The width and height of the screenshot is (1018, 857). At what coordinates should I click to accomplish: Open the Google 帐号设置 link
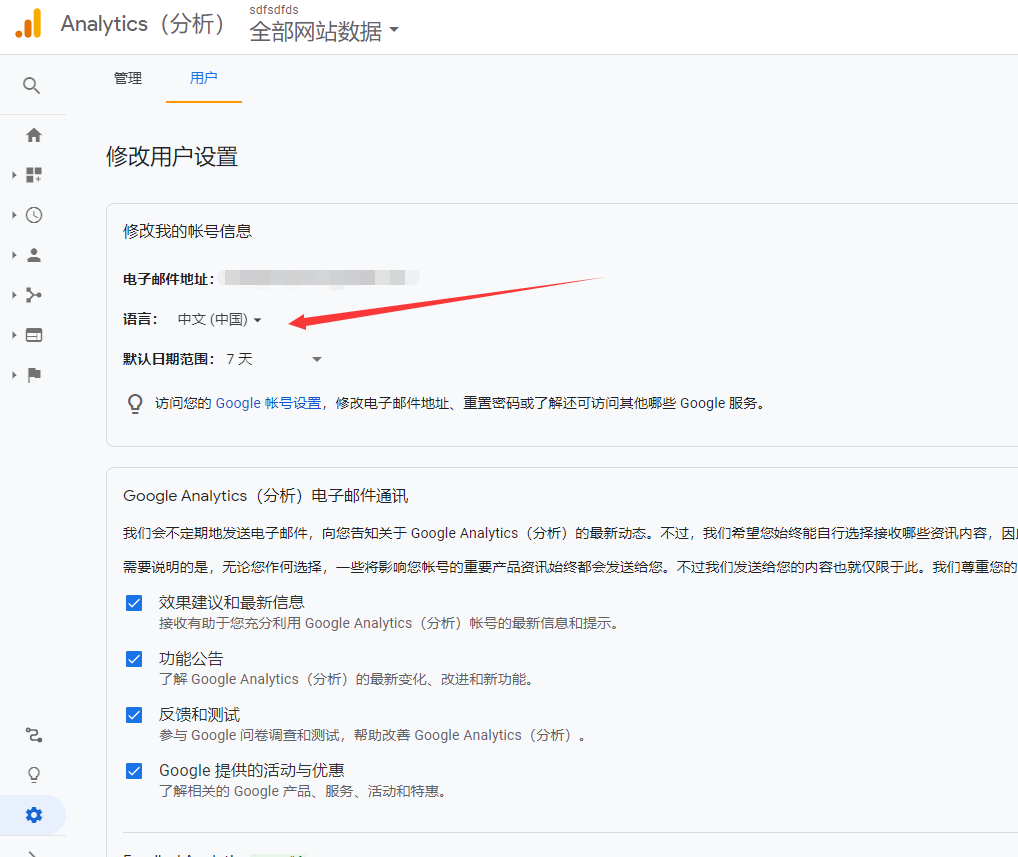point(272,402)
